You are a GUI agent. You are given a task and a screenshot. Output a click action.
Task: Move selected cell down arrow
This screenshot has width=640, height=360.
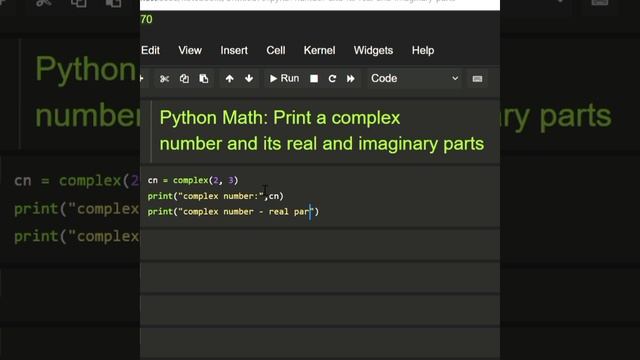point(249,79)
